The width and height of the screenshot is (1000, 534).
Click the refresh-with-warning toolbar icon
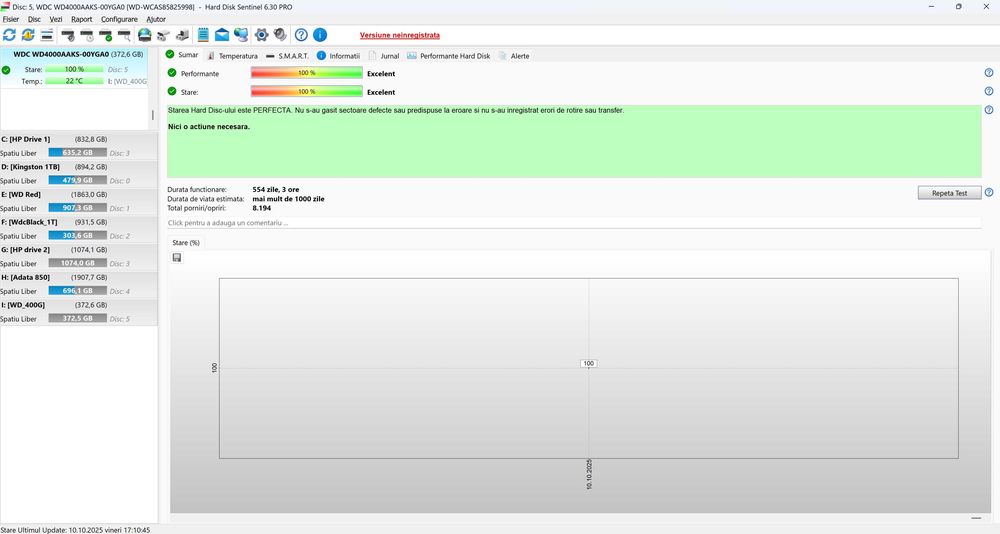pos(28,35)
